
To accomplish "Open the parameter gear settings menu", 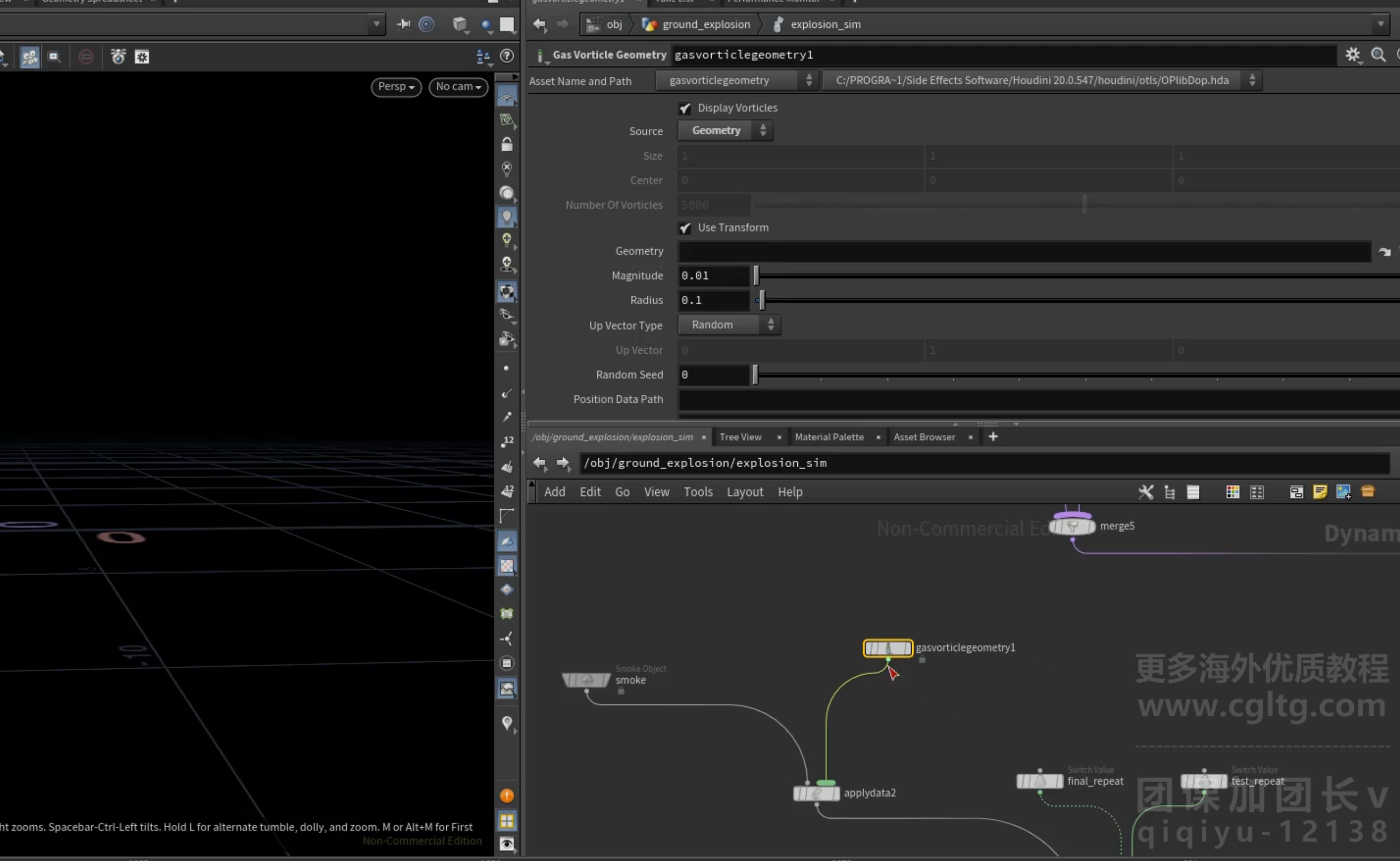I will (1353, 55).
